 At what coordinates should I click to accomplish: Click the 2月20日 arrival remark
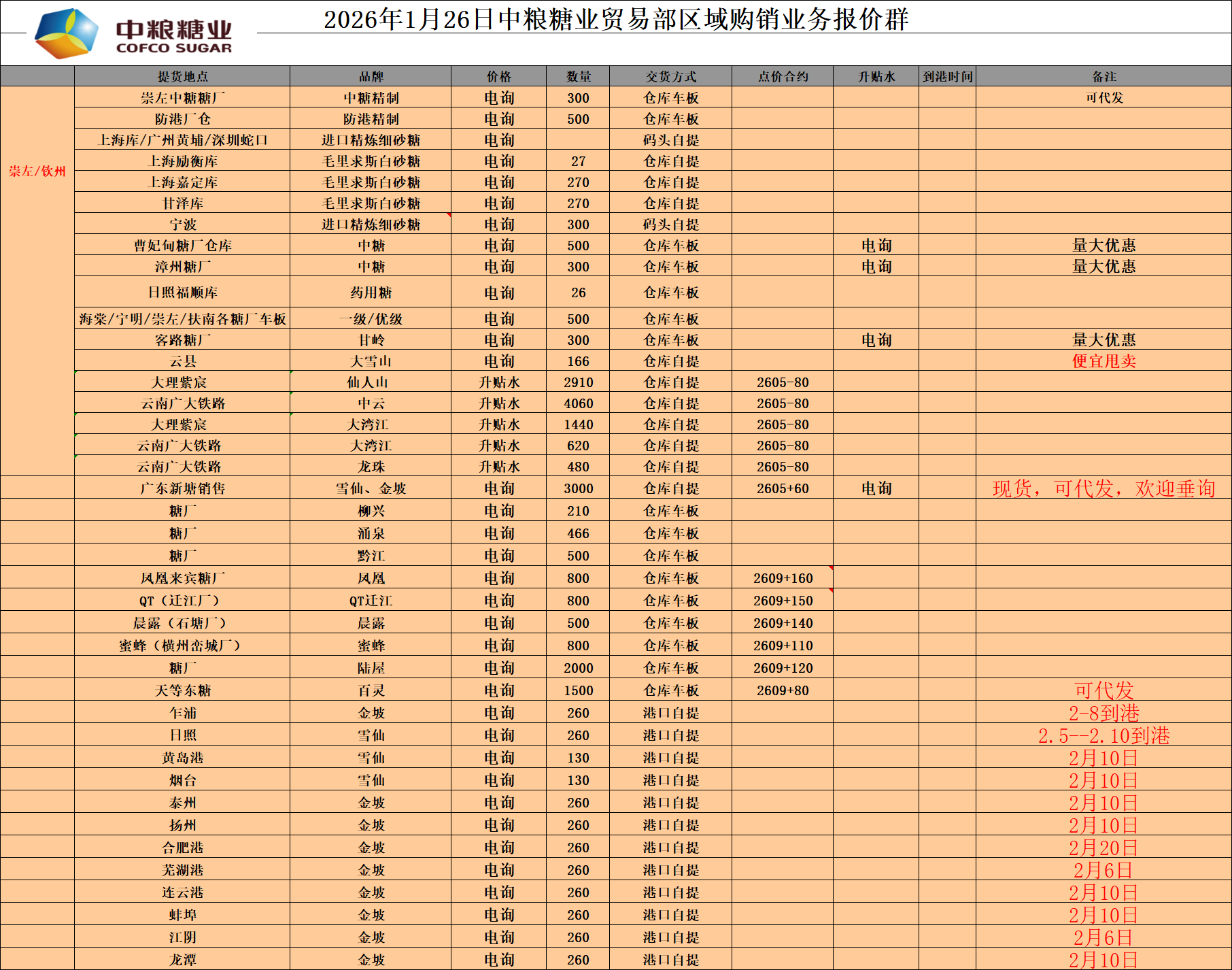[1103, 848]
